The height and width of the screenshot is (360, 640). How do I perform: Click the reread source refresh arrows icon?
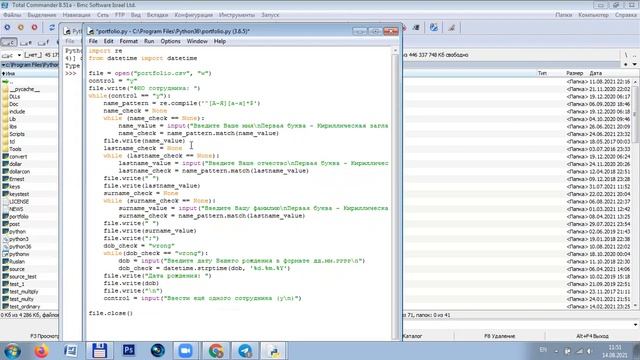click(52, 27)
